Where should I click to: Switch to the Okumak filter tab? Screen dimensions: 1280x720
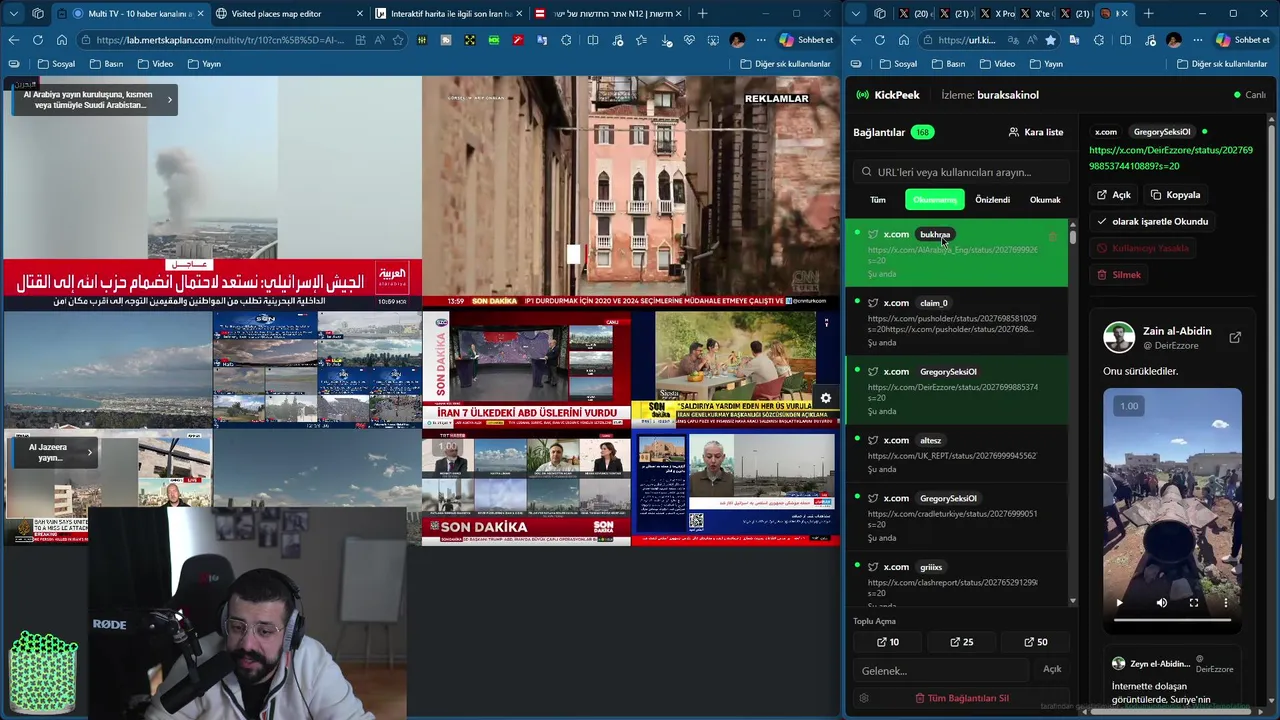point(1045,200)
